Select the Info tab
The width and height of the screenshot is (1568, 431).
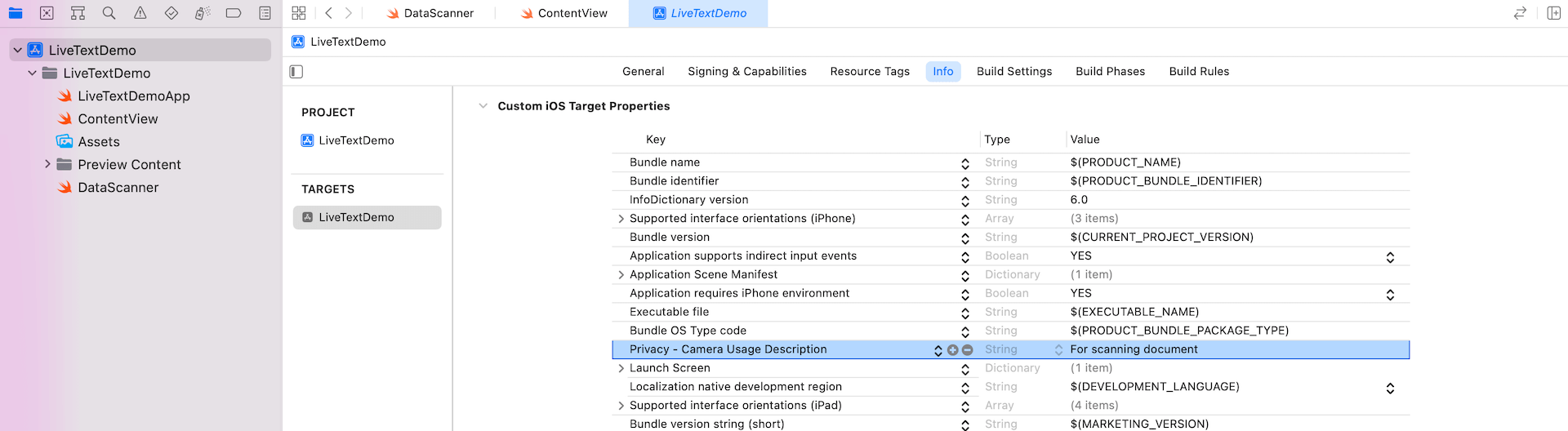pos(943,72)
